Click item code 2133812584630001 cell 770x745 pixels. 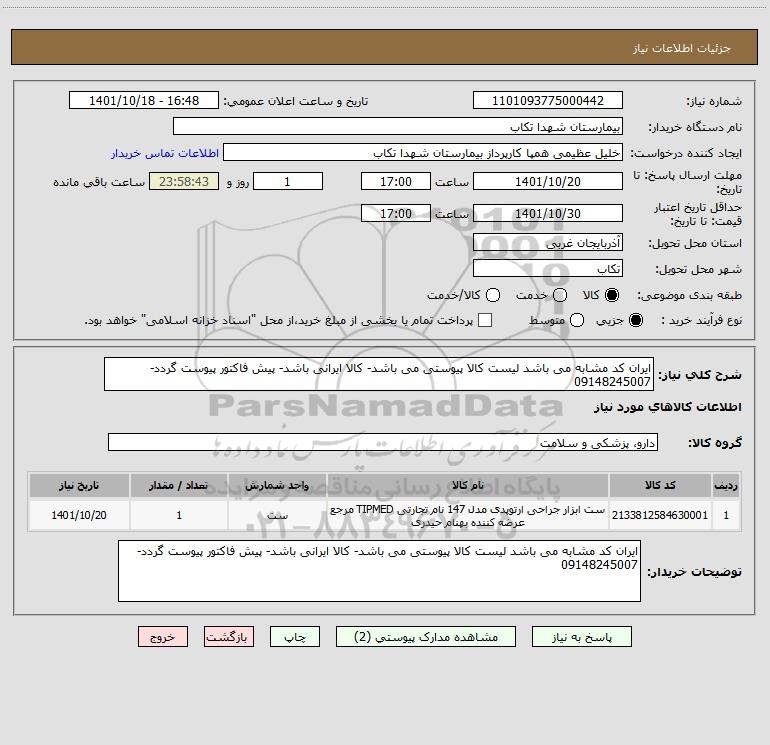pyautogui.click(x=660, y=515)
